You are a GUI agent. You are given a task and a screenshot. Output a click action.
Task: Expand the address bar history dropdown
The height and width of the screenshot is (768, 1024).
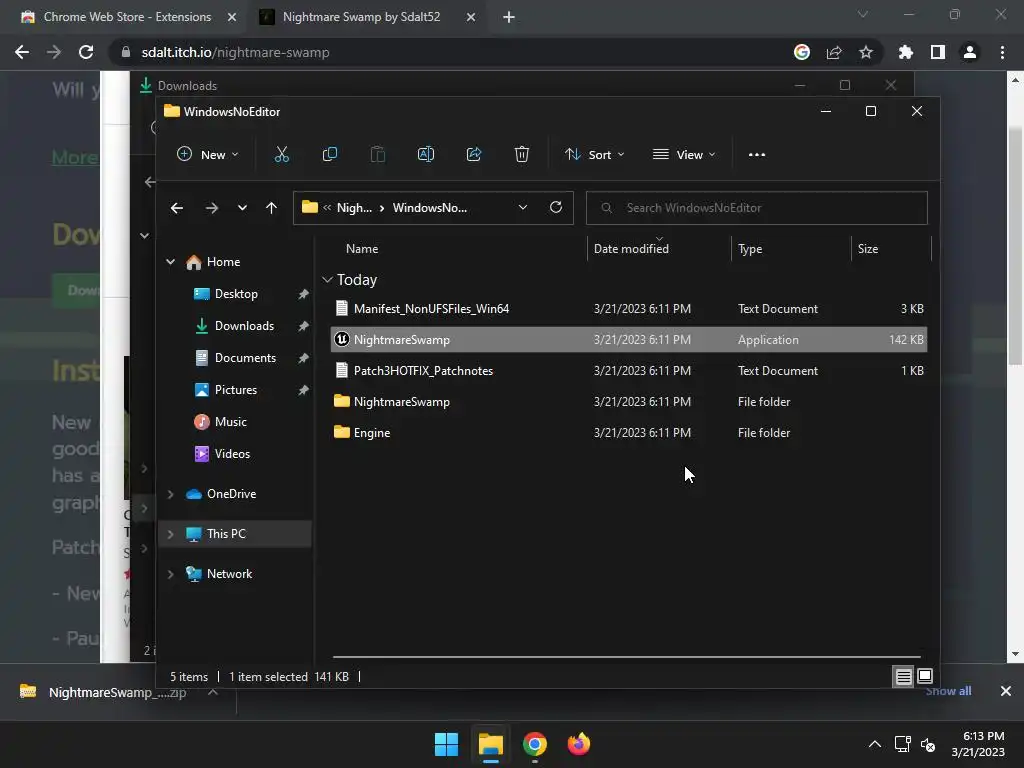(522, 207)
